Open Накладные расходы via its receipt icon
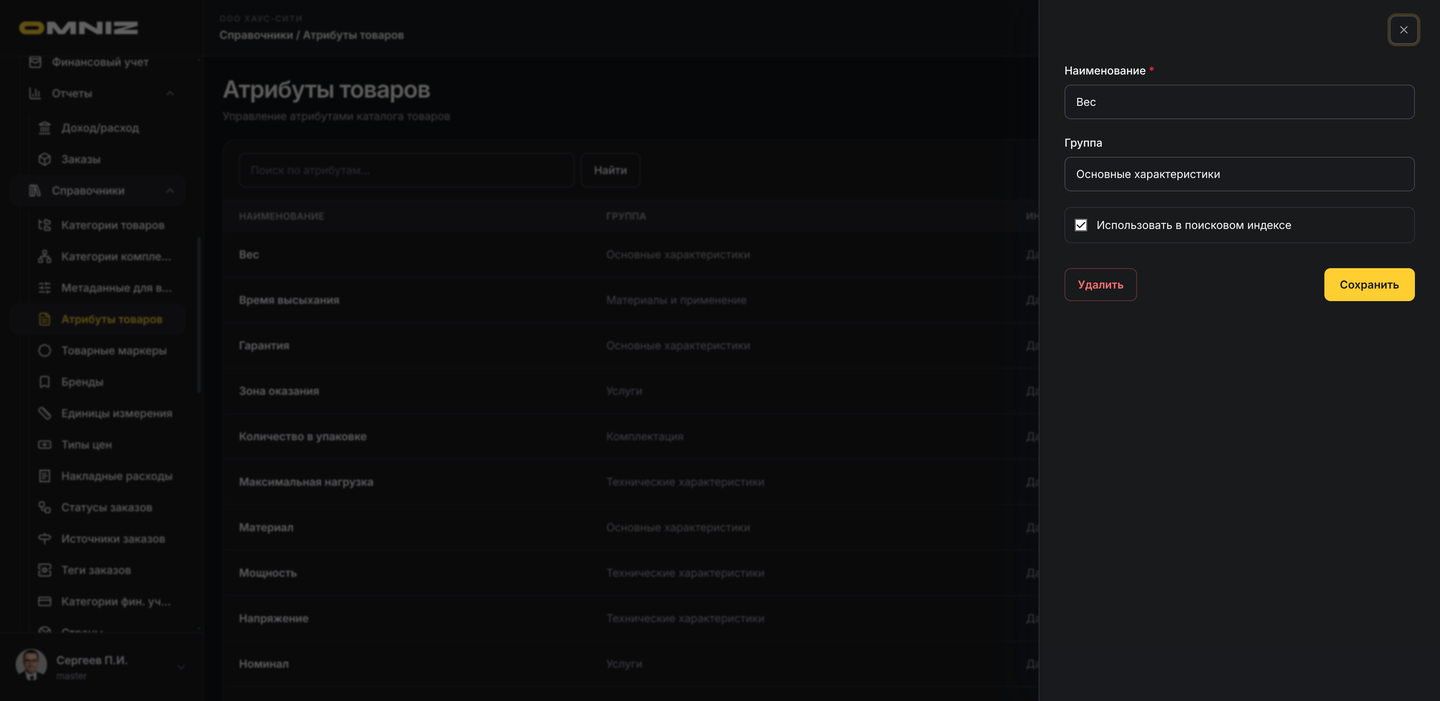 (x=44, y=476)
